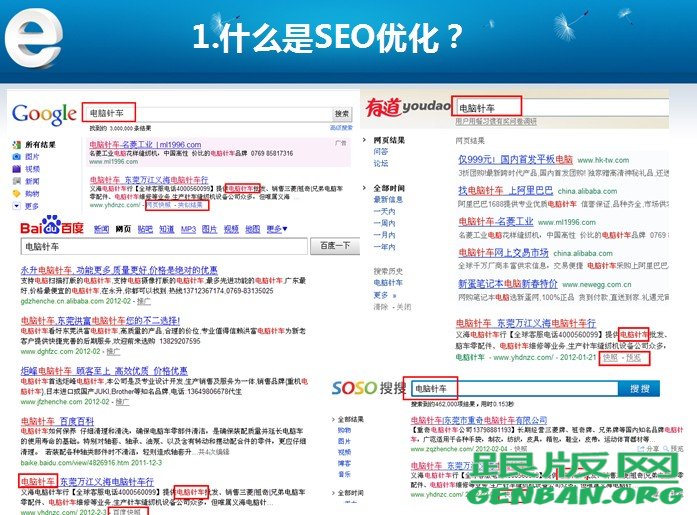Click the Baidu paw logo
This screenshot has height=515, width=697.
[52, 225]
